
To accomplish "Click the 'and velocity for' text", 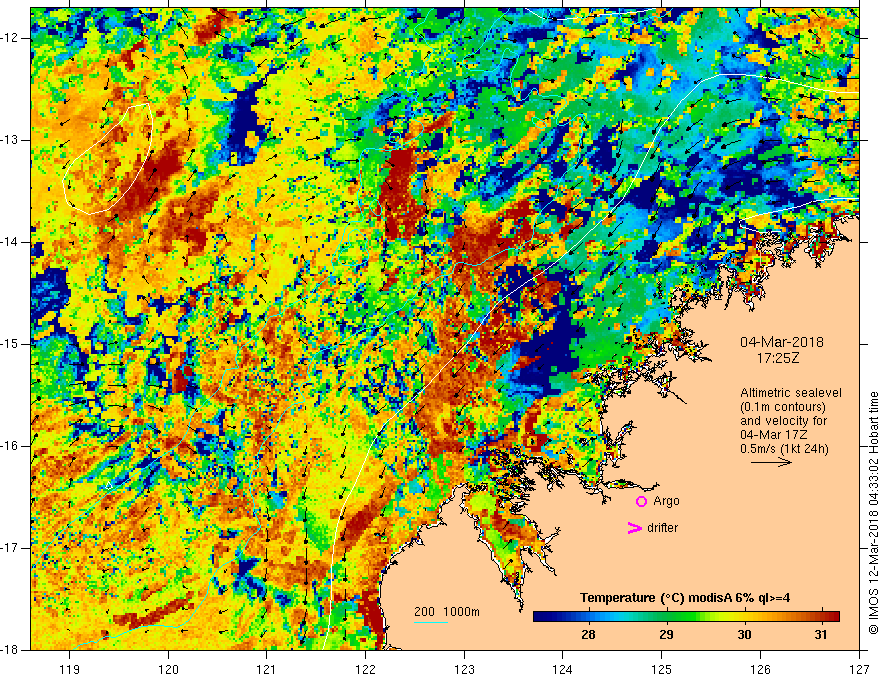I will click(x=783, y=421).
